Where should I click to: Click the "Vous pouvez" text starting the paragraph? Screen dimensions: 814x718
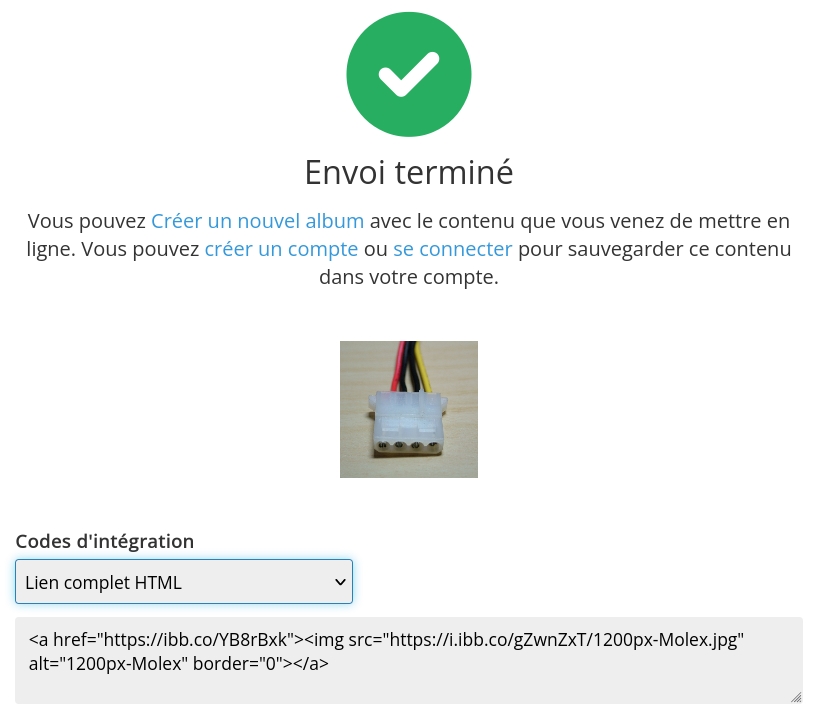(86, 221)
